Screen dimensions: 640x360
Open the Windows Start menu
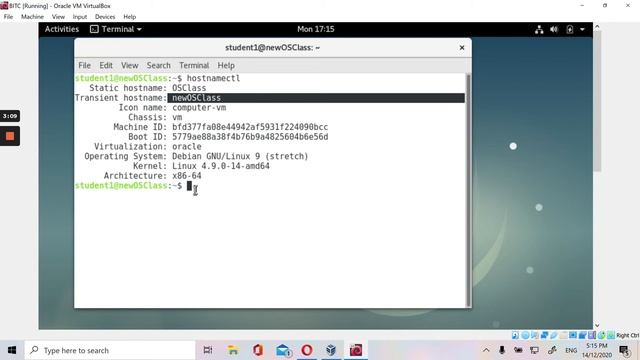click(x=12, y=350)
